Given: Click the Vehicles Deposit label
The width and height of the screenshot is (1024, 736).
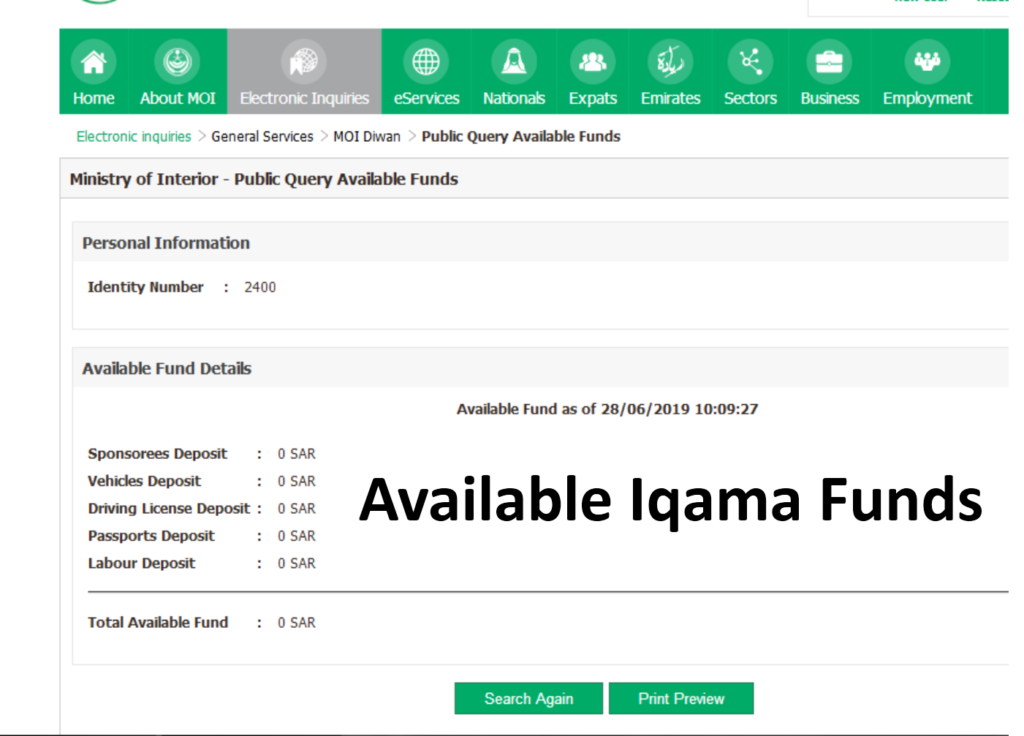Looking at the screenshot, I should click(144, 481).
